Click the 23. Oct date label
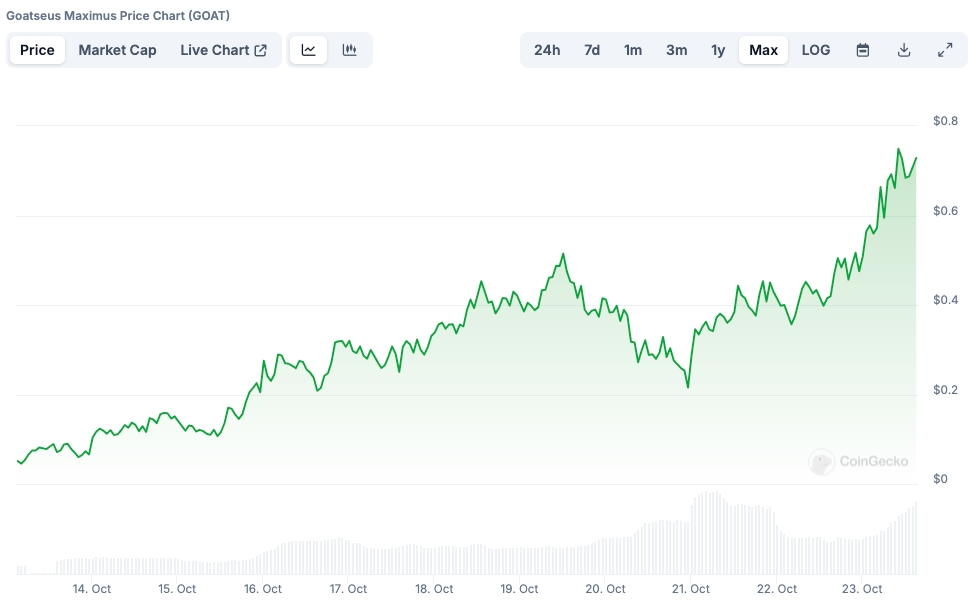This screenshot has height=607, width=968. (x=862, y=589)
